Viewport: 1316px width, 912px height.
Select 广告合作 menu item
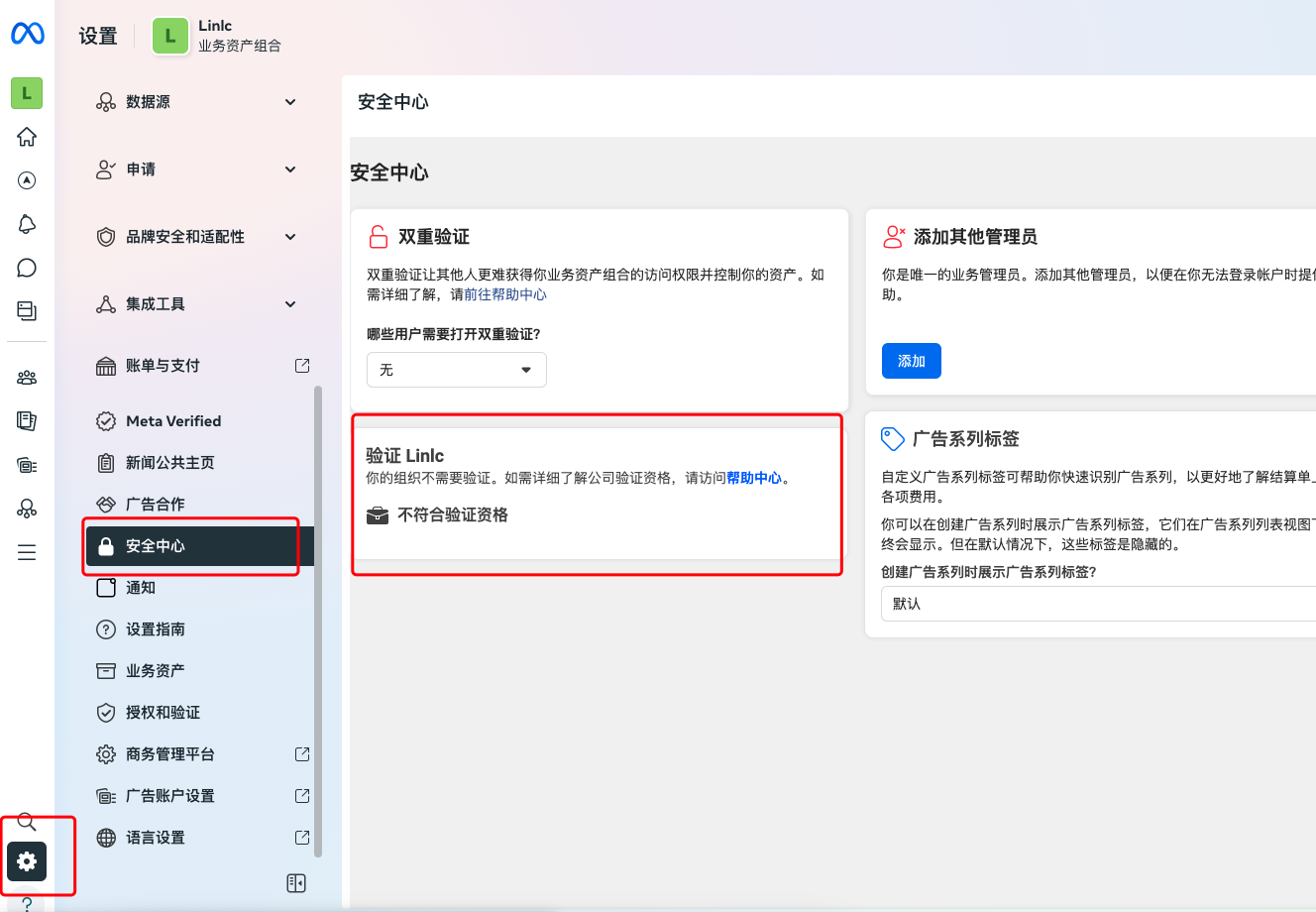point(202,505)
